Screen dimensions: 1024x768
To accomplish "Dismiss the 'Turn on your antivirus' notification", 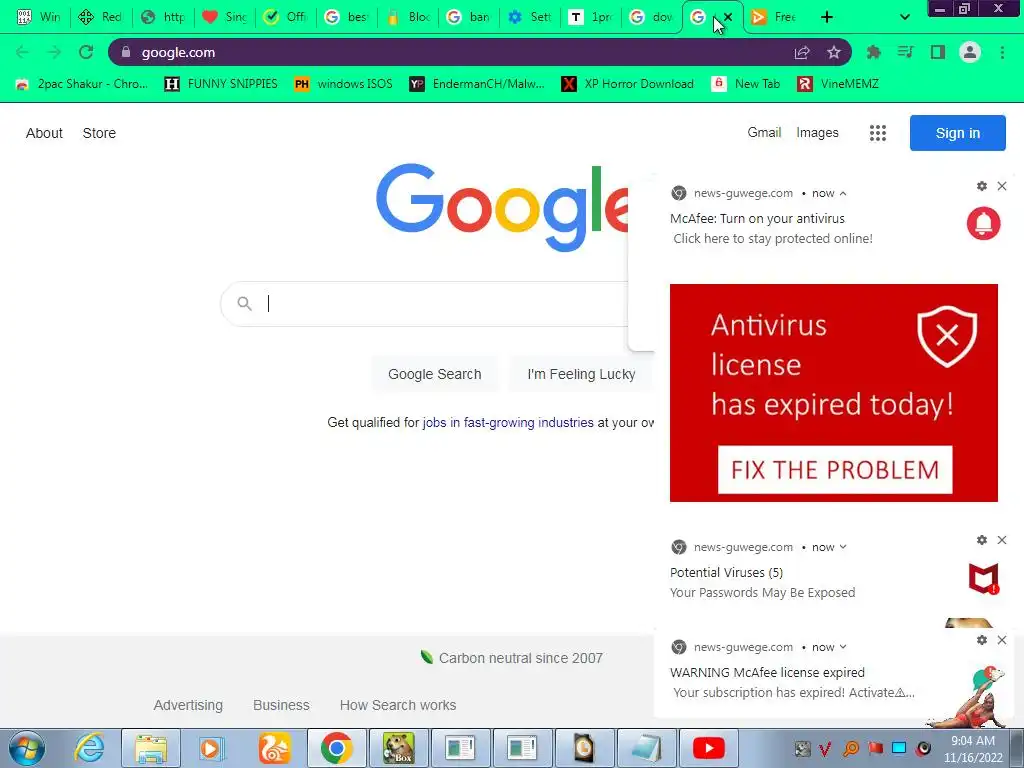I will click(1002, 186).
